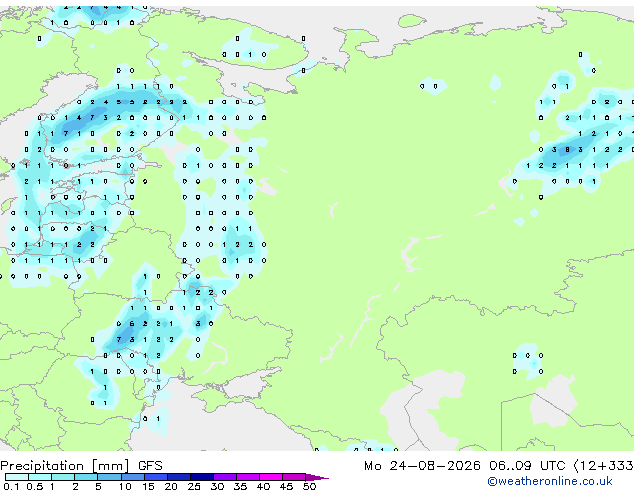Click the '20' legend scale label
Viewport: 634px width, 490px height.
(171, 486)
